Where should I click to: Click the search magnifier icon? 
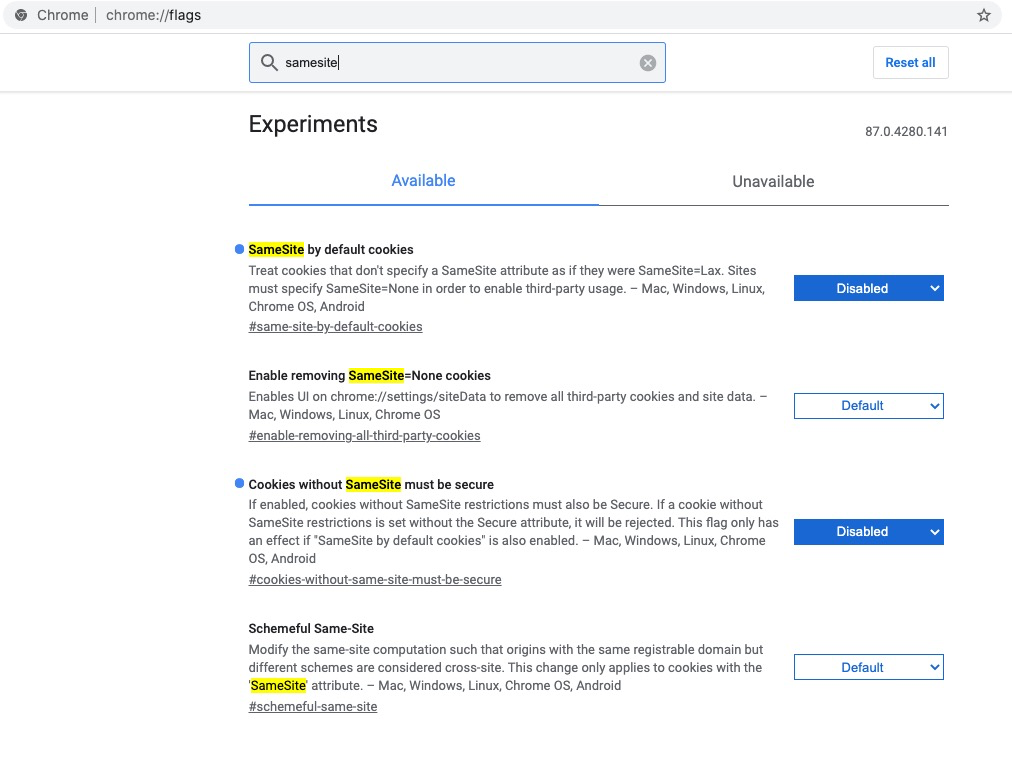(268, 63)
